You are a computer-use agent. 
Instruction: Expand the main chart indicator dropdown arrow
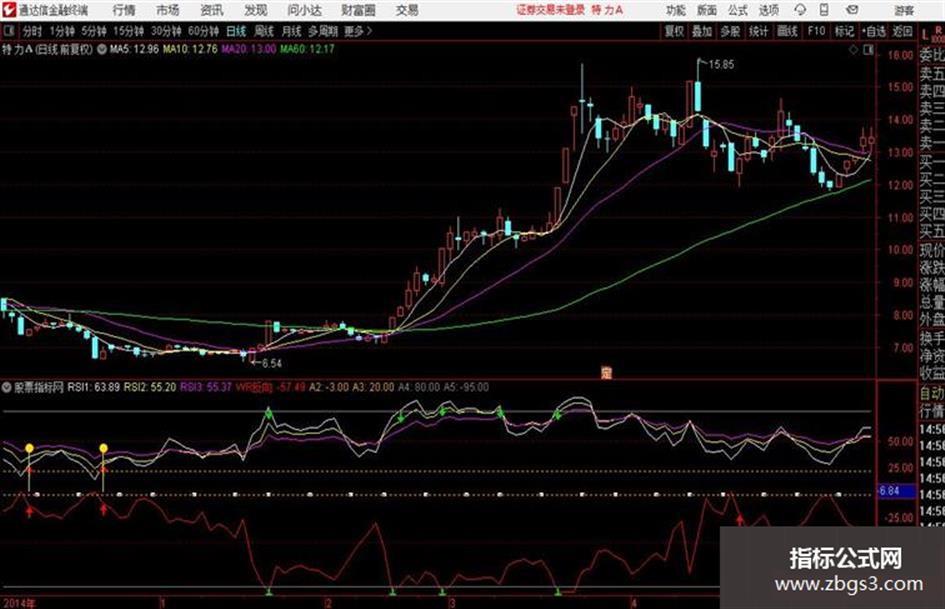(x=102, y=49)
